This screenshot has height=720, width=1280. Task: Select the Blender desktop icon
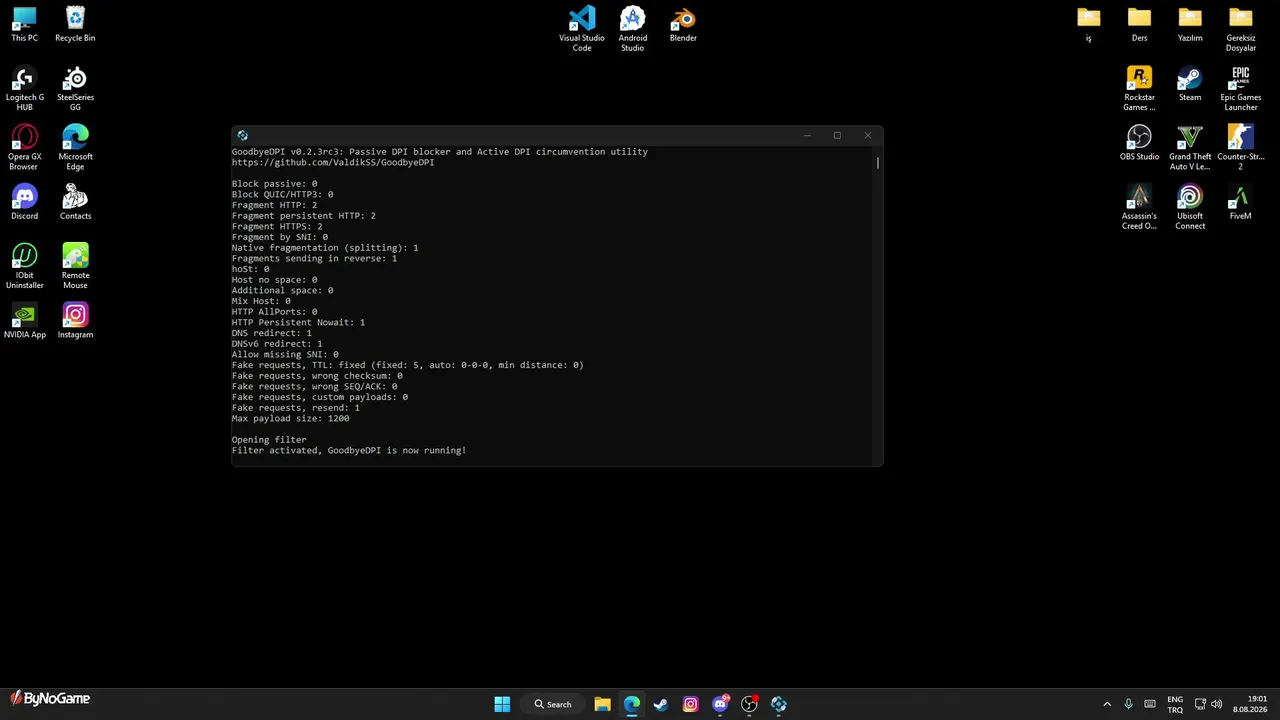[x=683, y=25]
